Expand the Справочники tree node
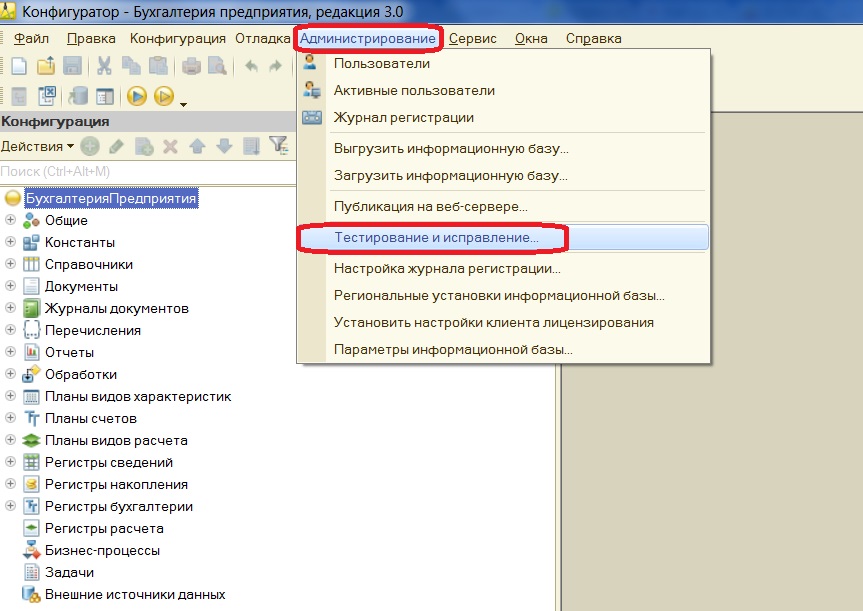 point(10,264)
